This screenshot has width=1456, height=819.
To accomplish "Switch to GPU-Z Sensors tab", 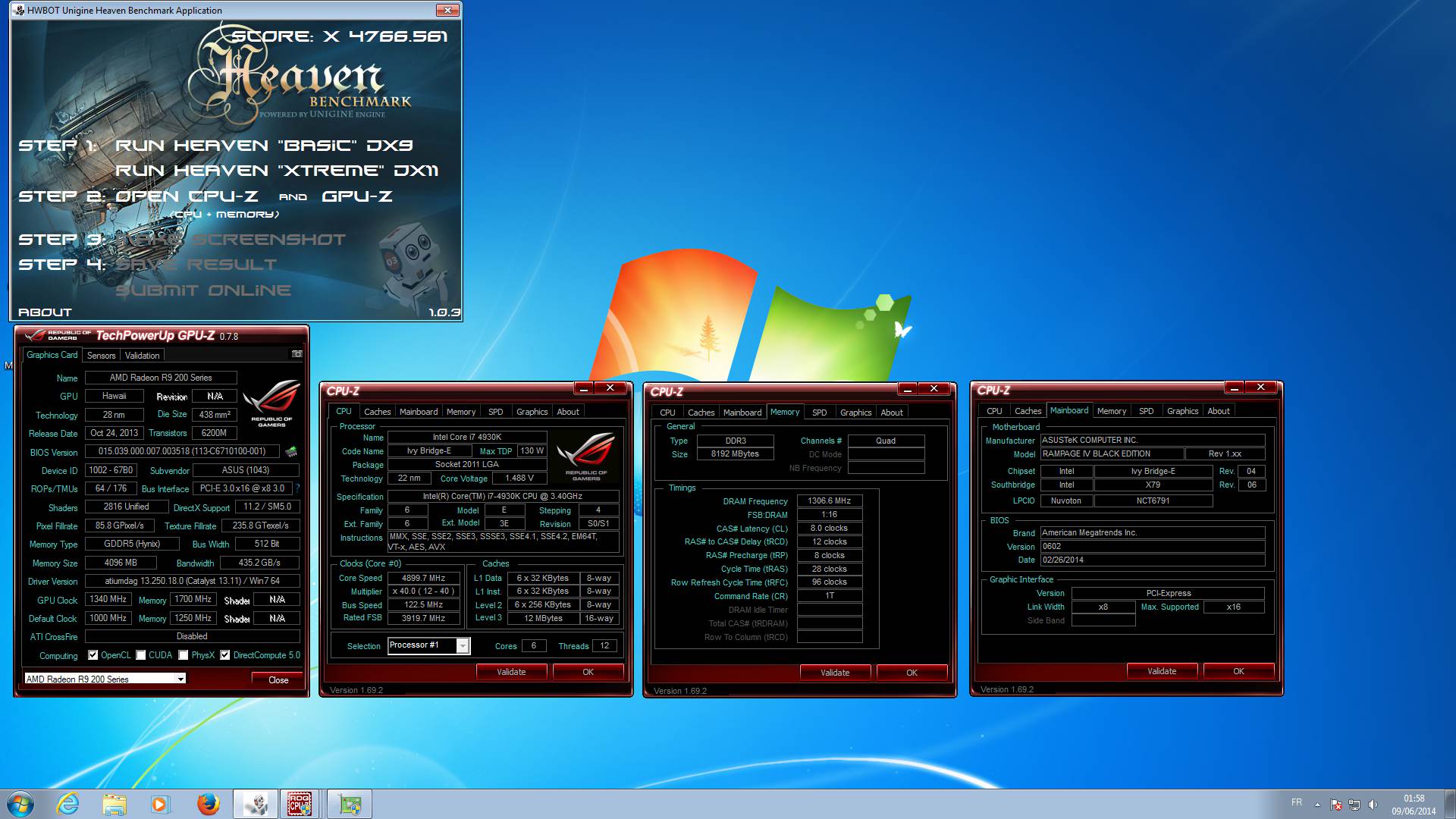I will pos(101,356).
